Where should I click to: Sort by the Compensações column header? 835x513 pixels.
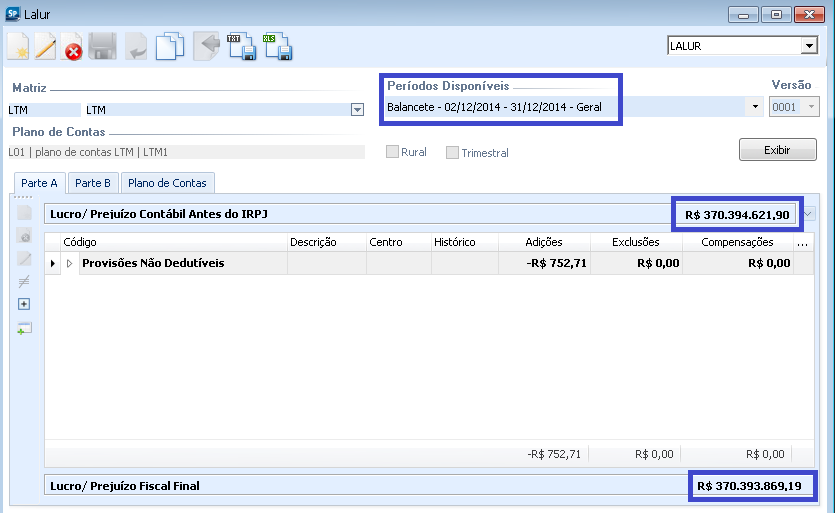pyautogui.click(x=738, y=242)
